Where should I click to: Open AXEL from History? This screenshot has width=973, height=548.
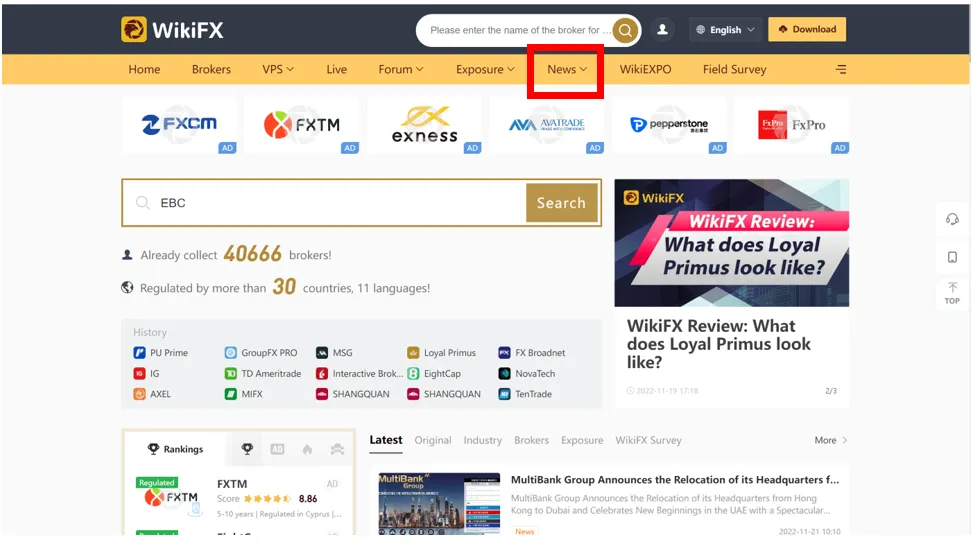click(x=152, y=394)
